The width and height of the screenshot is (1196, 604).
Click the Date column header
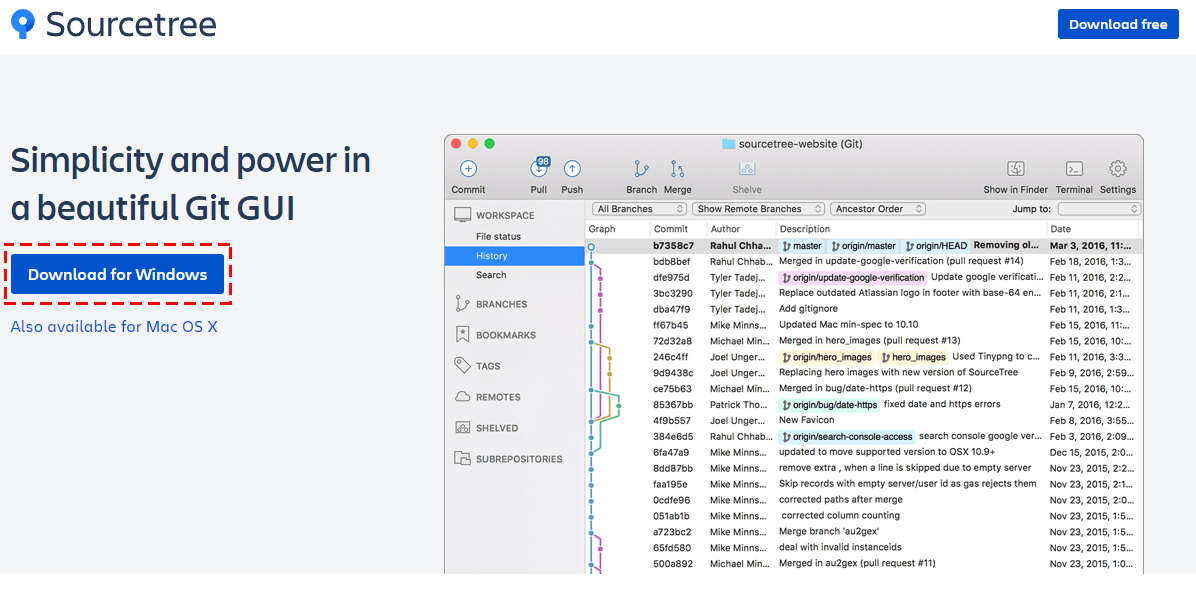[1060, 229]
